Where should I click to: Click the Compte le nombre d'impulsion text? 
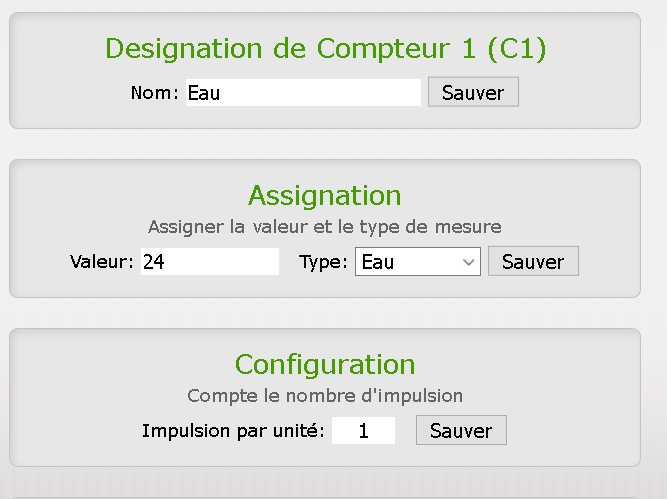[x=325, y=395]
